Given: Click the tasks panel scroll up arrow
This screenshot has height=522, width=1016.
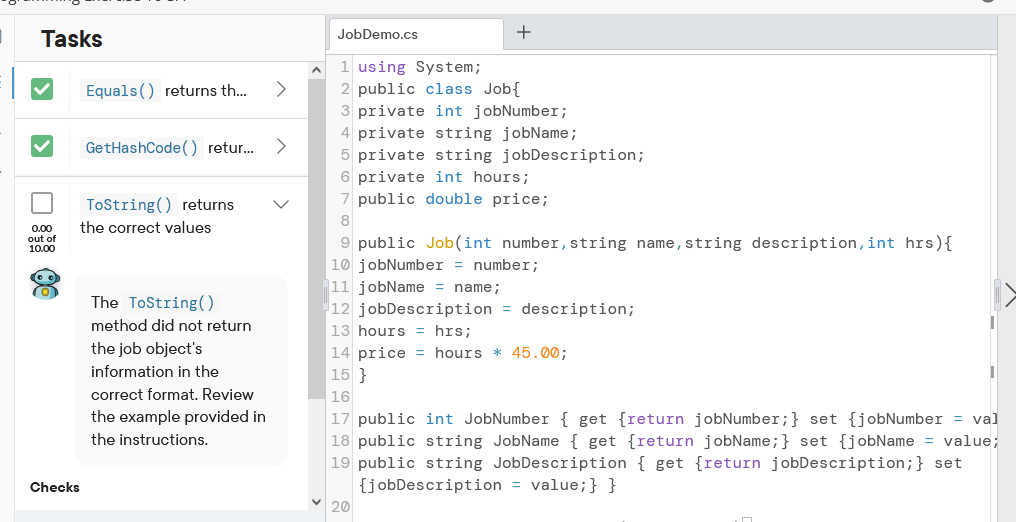Looking at the screenshot, I should [x=316, y=70].
